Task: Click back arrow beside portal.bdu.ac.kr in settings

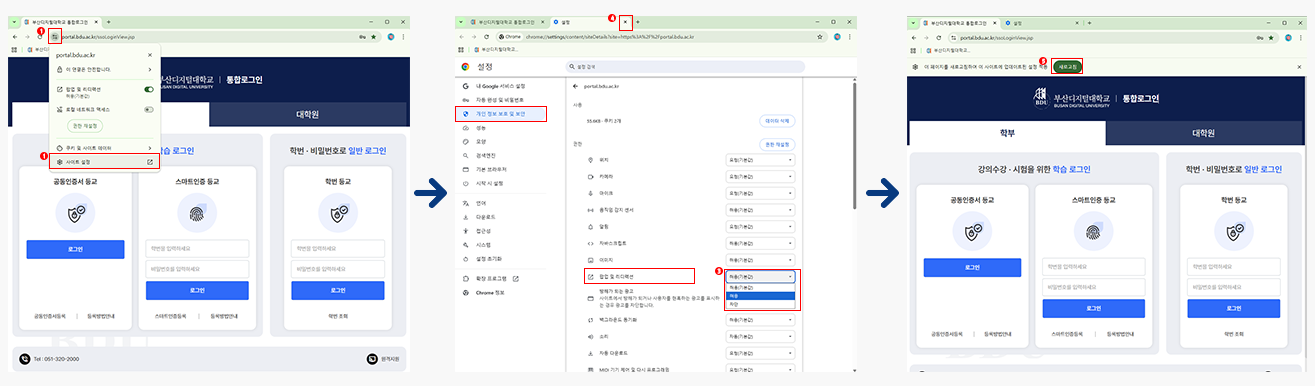Action: coord(575,87)
